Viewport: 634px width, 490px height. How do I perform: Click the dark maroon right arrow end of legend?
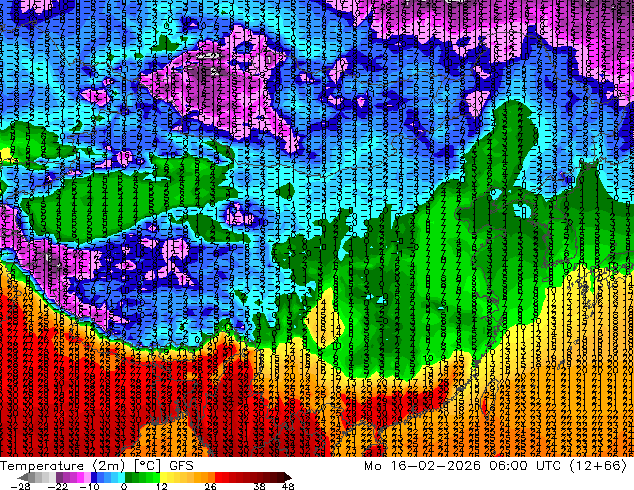pyautogui.click(x=287, y=477)
